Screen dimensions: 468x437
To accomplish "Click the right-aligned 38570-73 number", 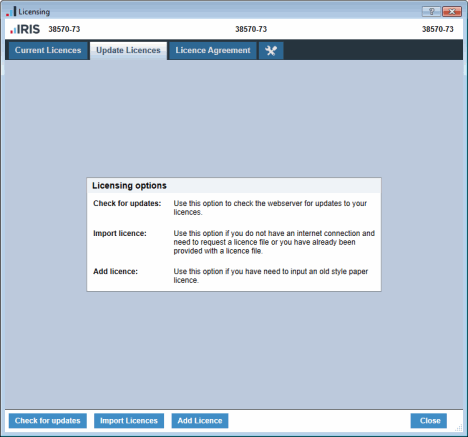I will tap(438, 29).
